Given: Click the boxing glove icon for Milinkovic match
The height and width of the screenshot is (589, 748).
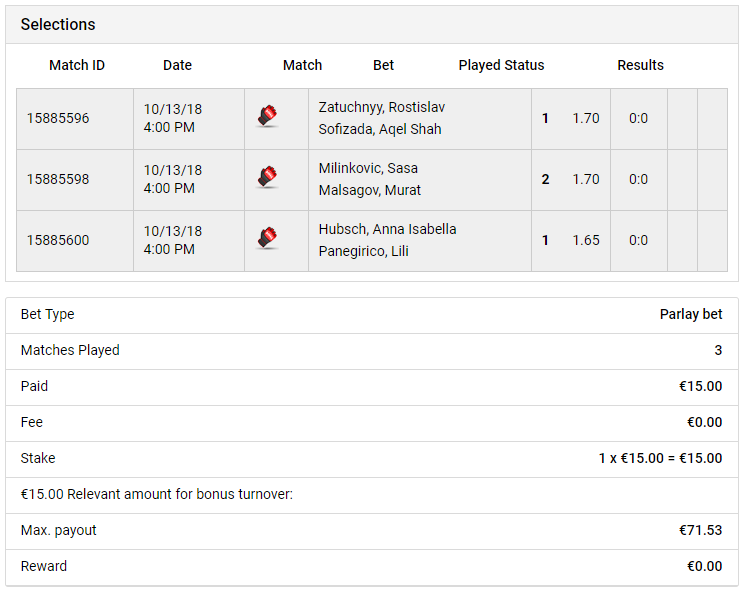Looking at the screenshot, I should click(x=268, y=177).
